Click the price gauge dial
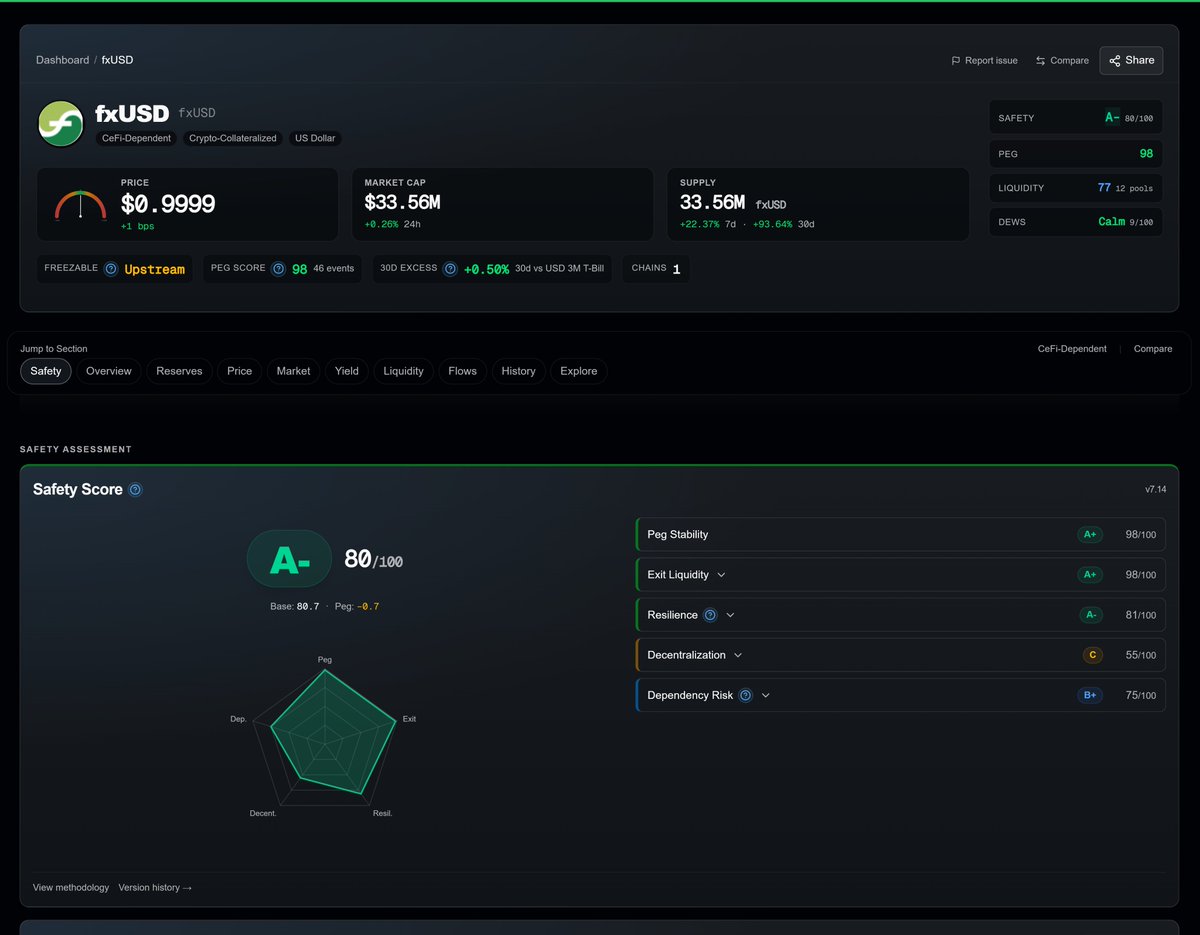 [x=80, y=205]
